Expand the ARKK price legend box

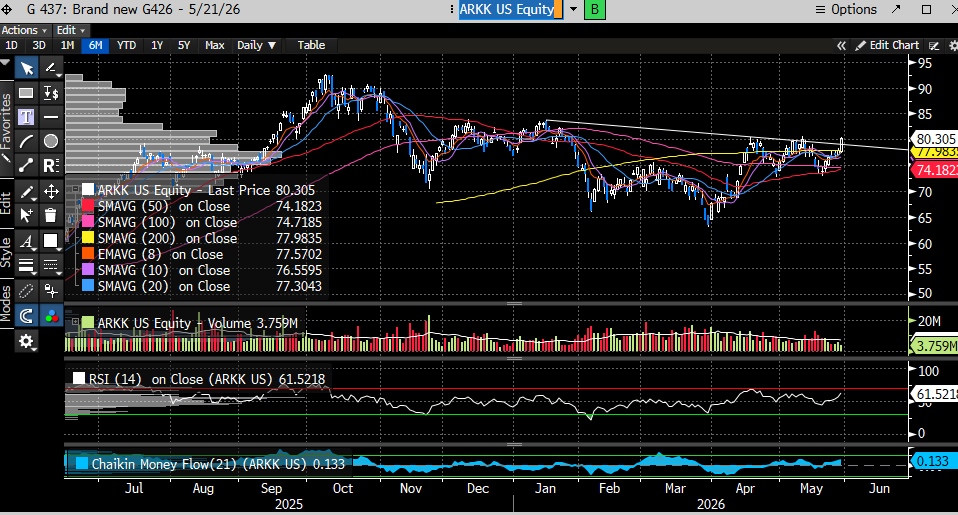coord(76,190)
